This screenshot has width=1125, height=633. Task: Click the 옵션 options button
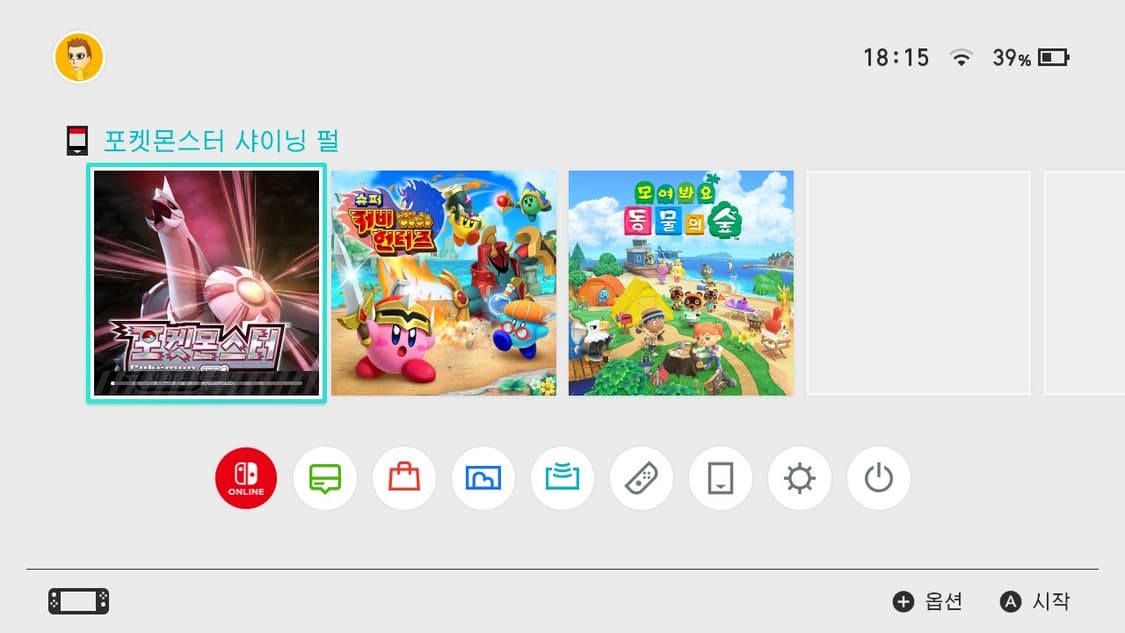[927, 601]
